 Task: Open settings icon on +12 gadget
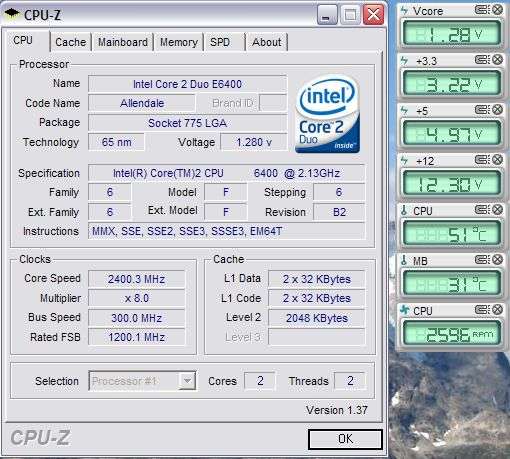tap(482, 159)
